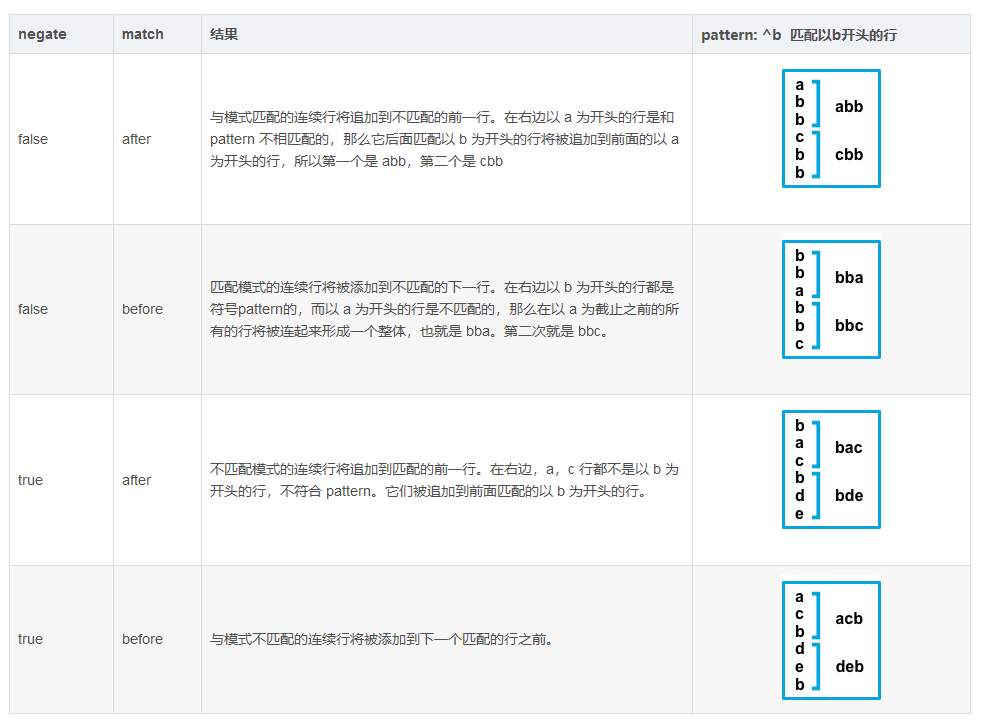Image resolution: width=982 pixels, height=727 pixels.
Task: Open the diagram showing acb and deb
Action: (x=830, y=640)
